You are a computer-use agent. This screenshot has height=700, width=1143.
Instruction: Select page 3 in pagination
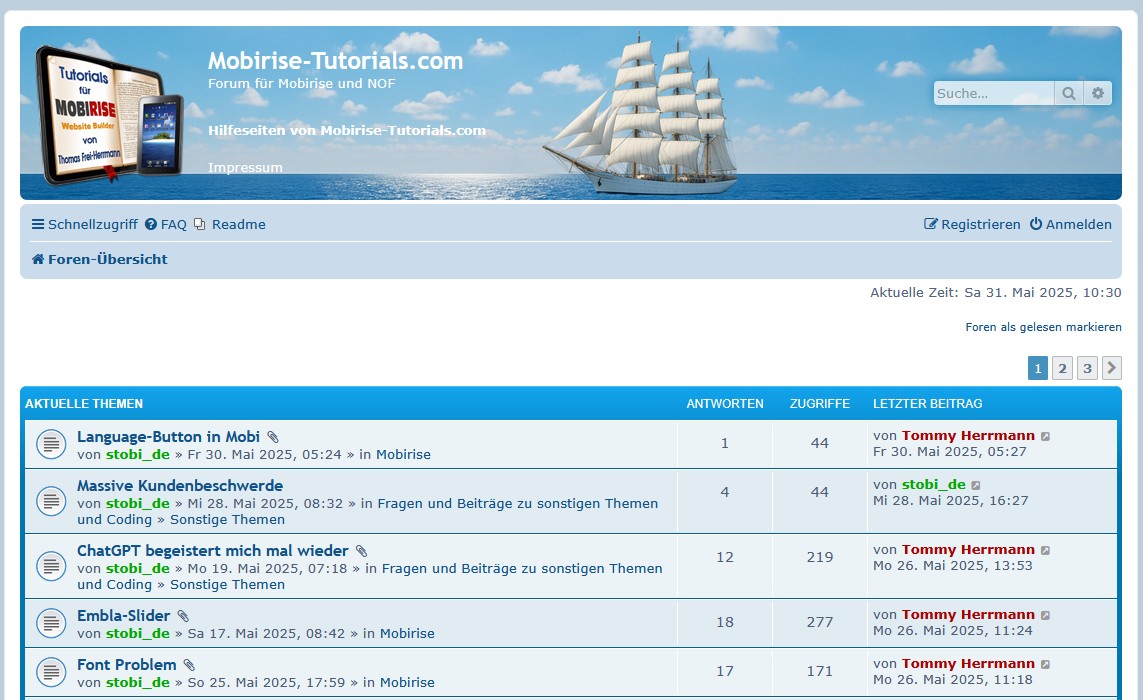pos(1087,368)
